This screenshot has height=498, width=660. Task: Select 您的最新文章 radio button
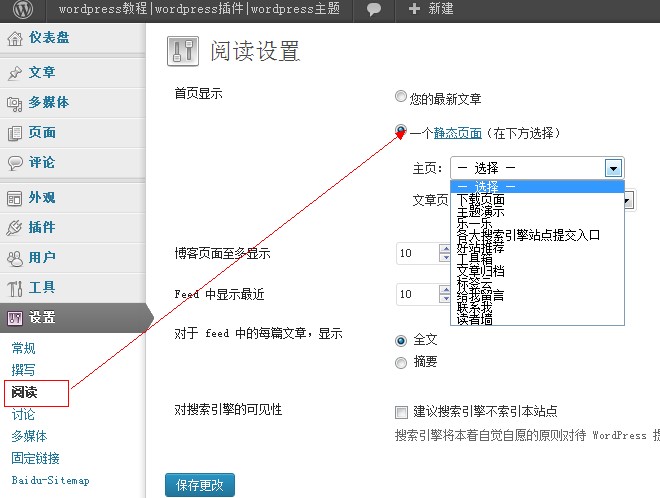[401, 98]
